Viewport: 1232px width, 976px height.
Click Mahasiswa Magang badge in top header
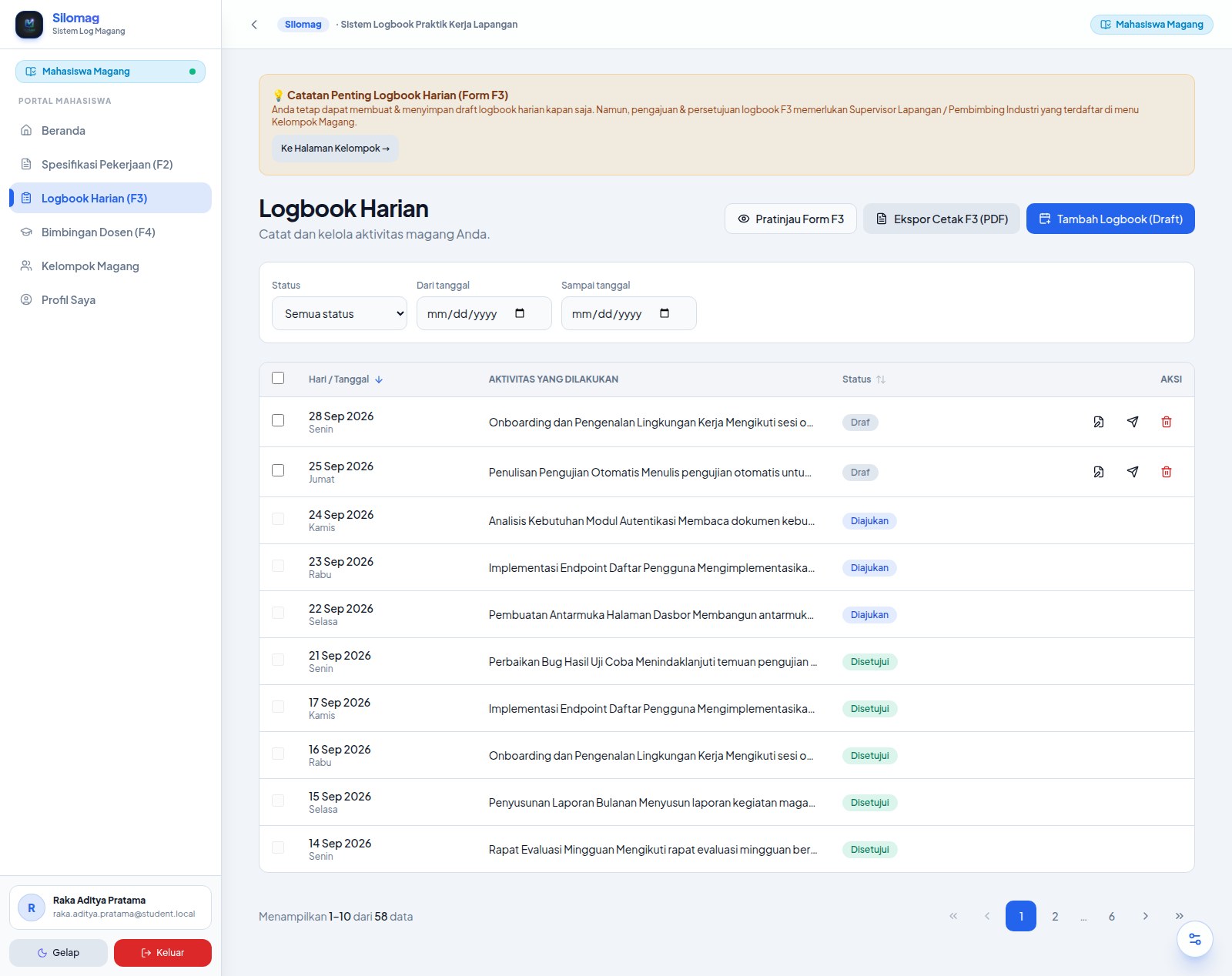(x=1152, y=25)
